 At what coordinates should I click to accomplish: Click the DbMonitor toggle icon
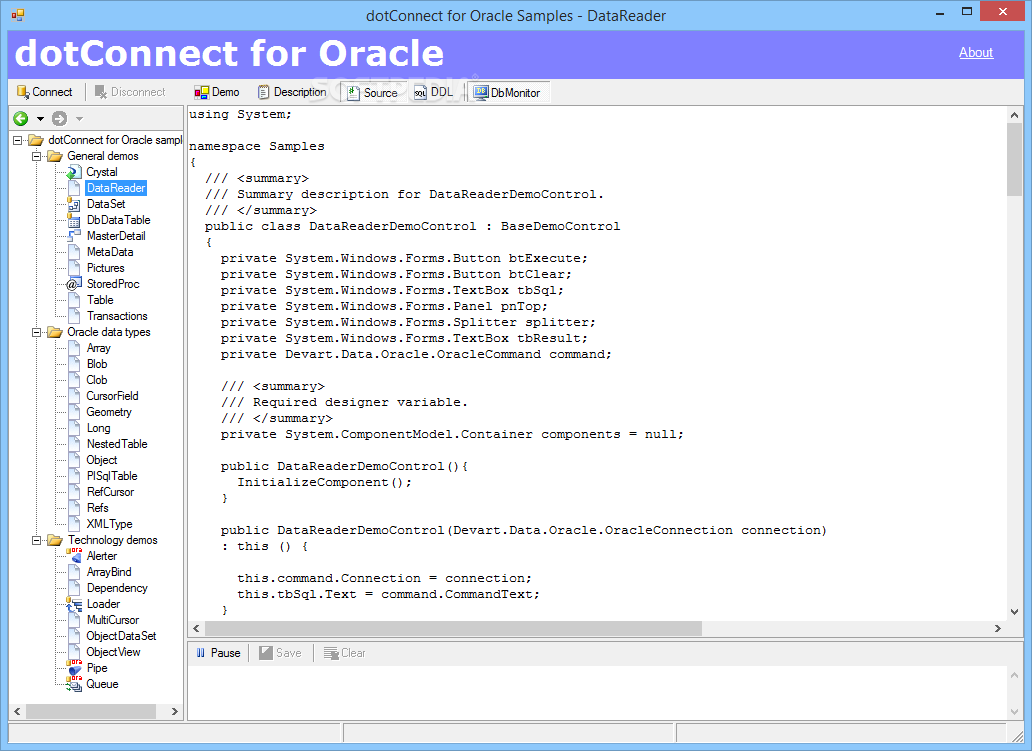[x=481, y=93]
